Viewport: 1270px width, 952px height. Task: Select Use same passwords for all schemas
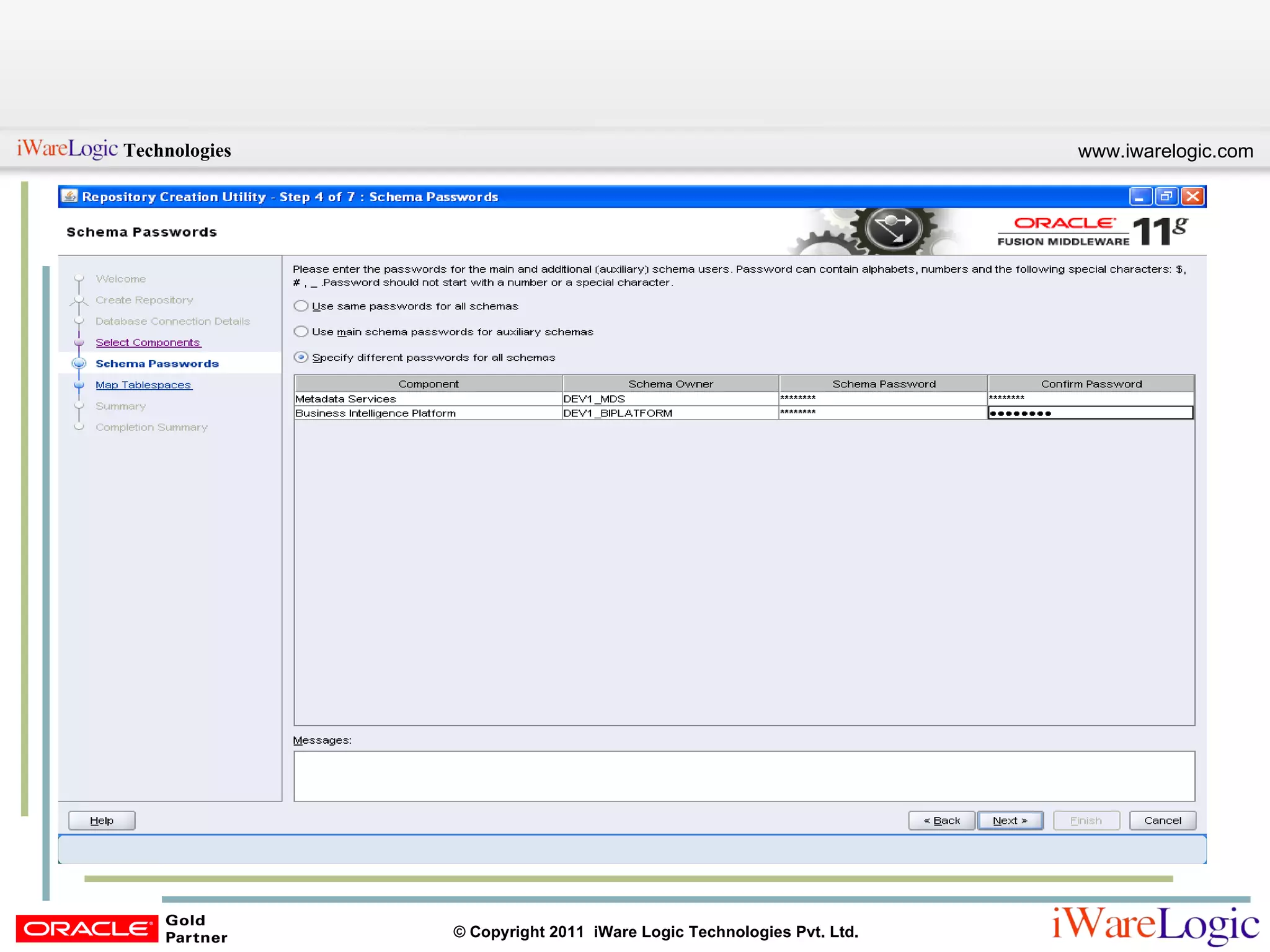pos(301,306)
